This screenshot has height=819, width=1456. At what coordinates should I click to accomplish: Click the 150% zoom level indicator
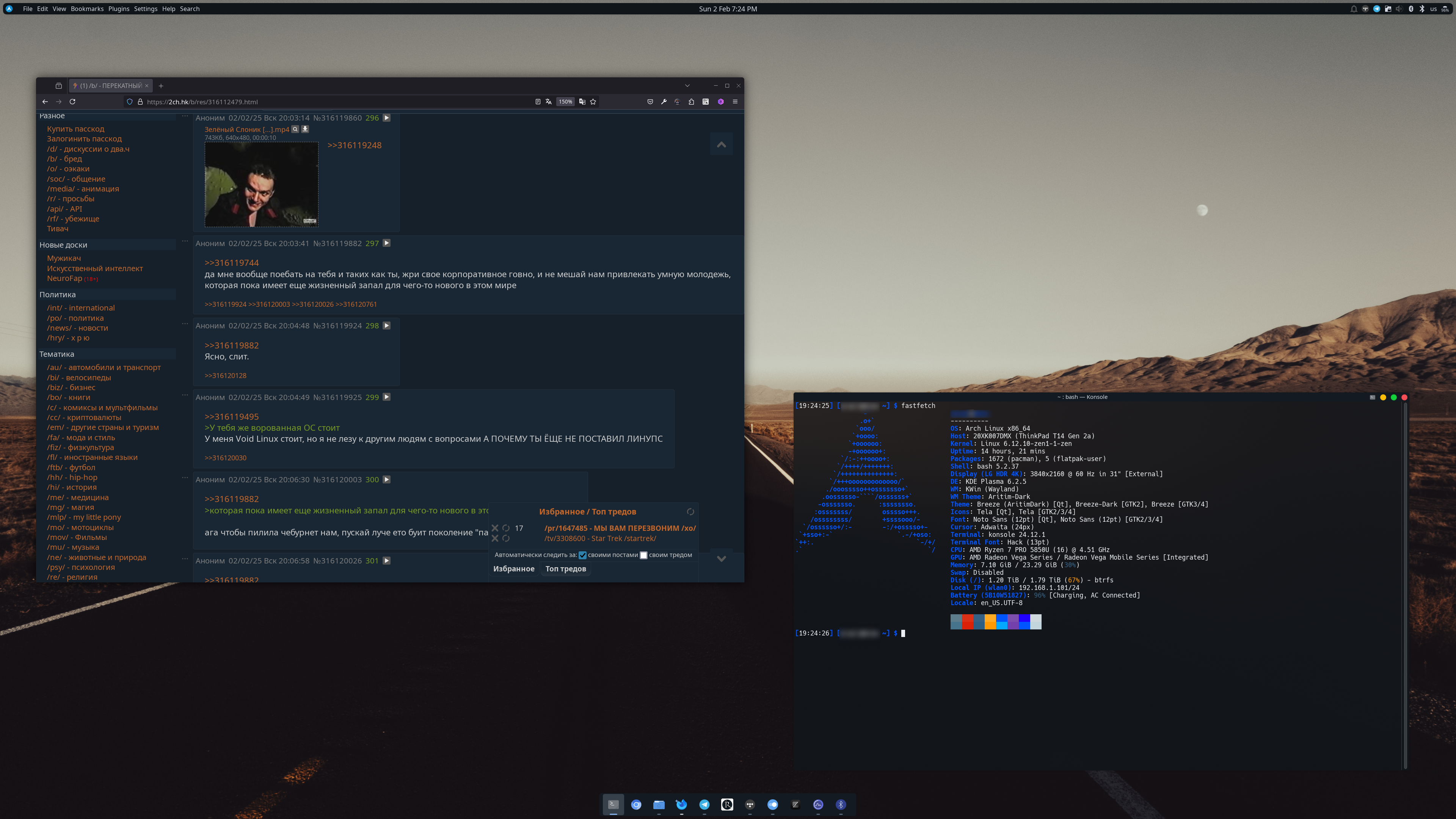tap(565, 102)
